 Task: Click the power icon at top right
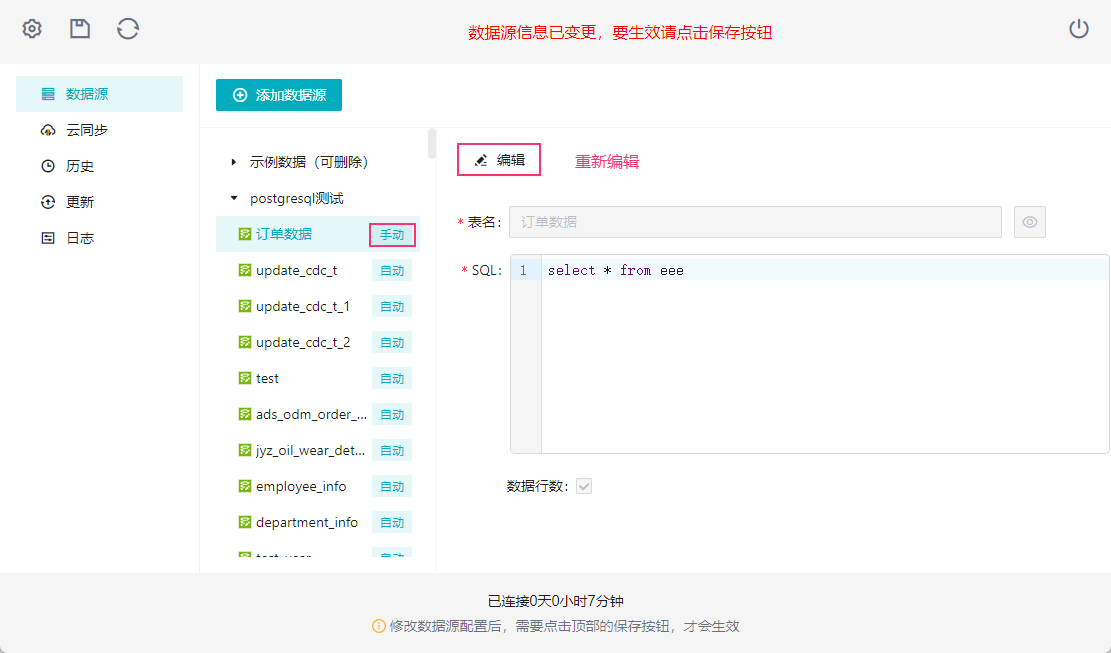click(1078, 29)
